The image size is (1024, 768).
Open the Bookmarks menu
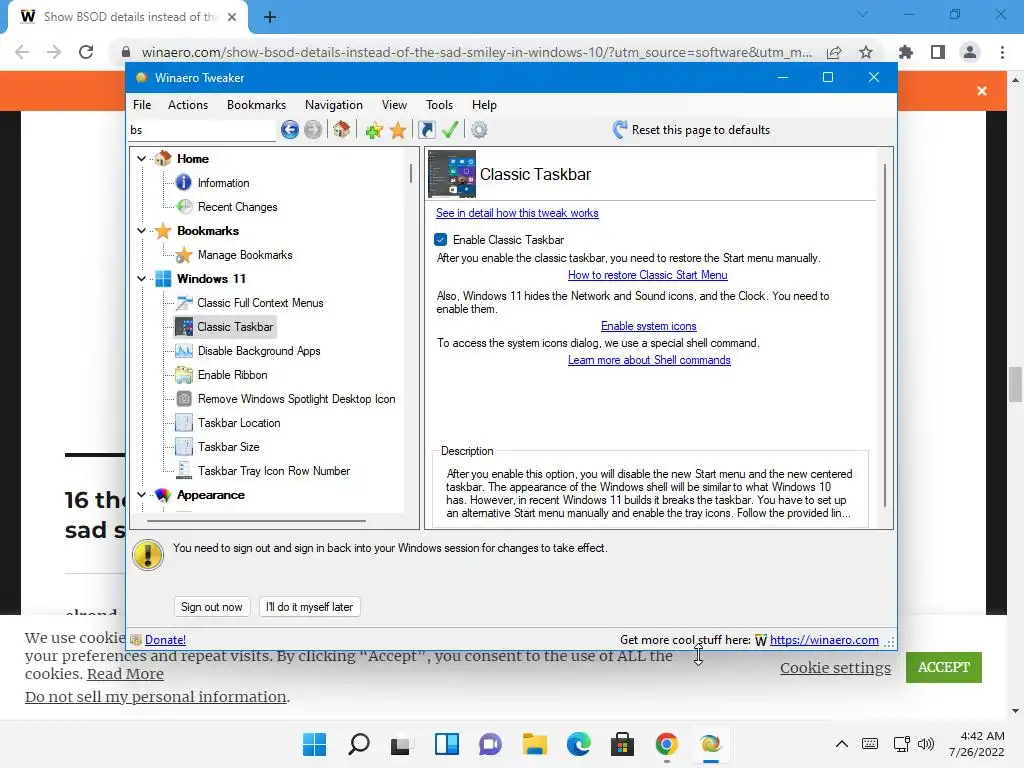[x=256, y=105]
